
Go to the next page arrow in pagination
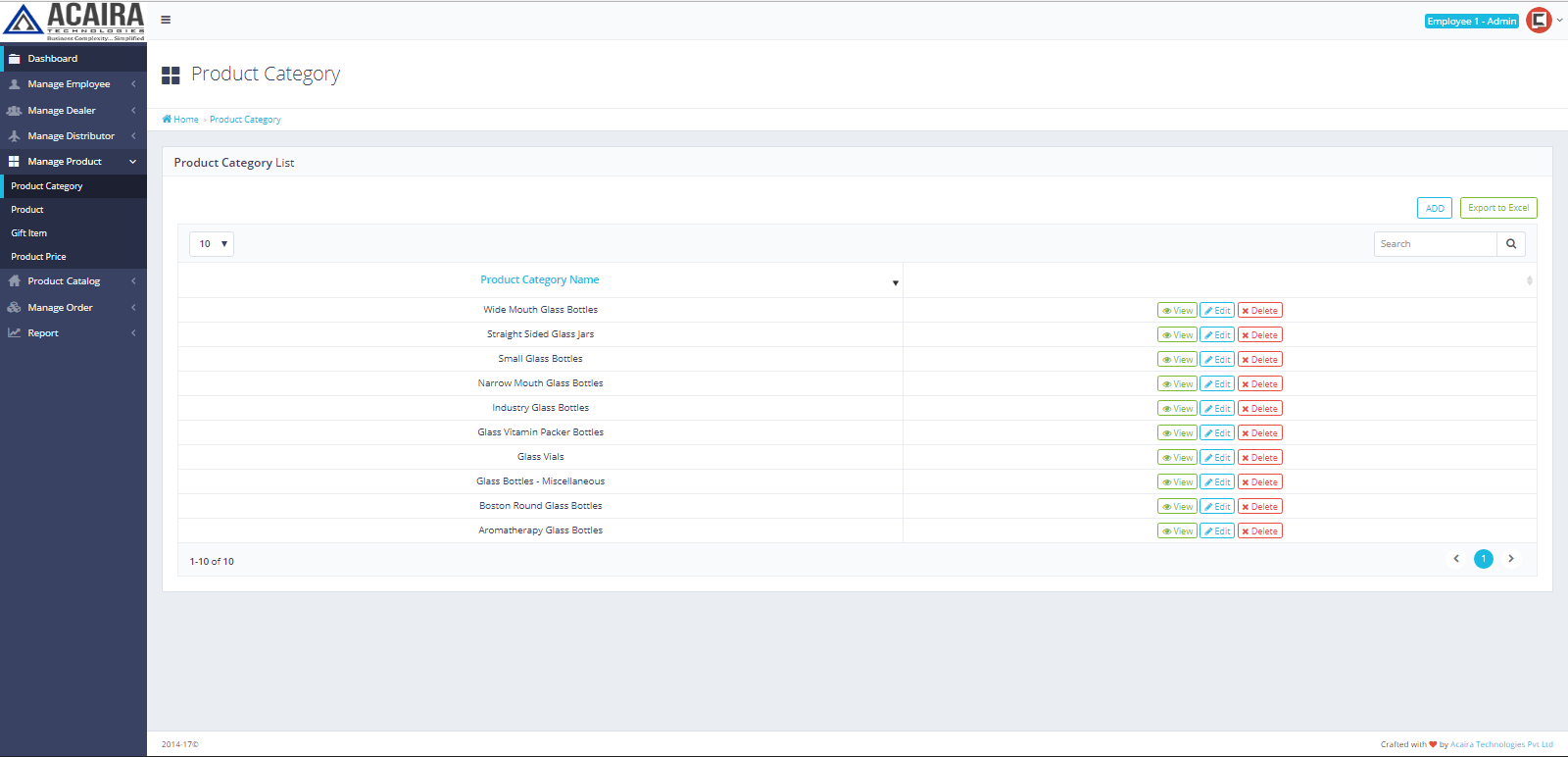pos(1511,559)
